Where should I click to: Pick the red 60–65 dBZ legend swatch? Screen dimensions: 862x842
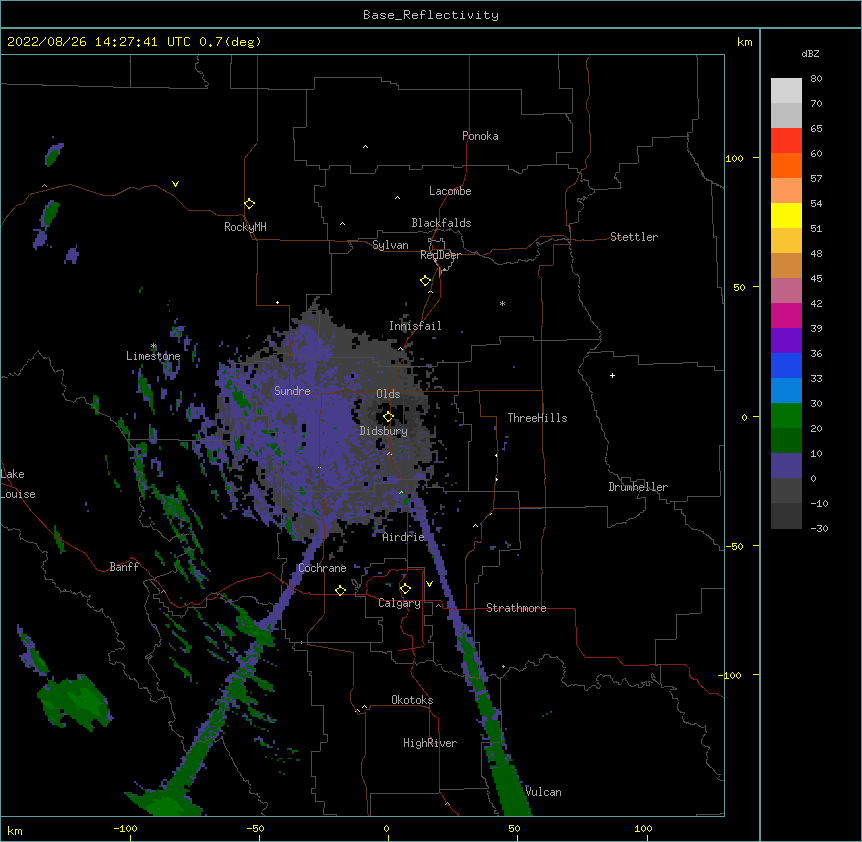pos(786,141)
